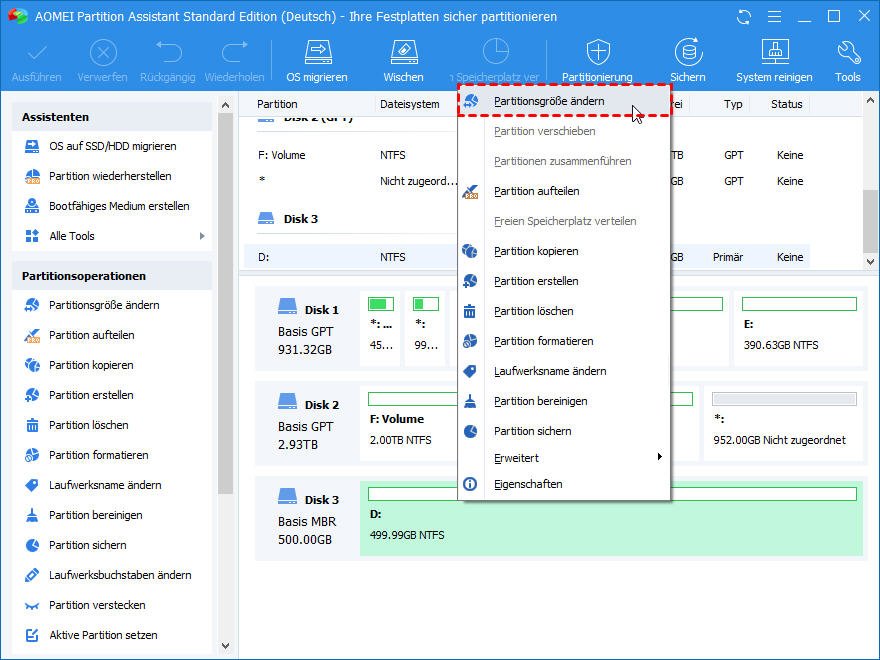Click the sidebar scrollbar up arrow
The height and width of the screenshot is (660, 880).
coord(225,105)
